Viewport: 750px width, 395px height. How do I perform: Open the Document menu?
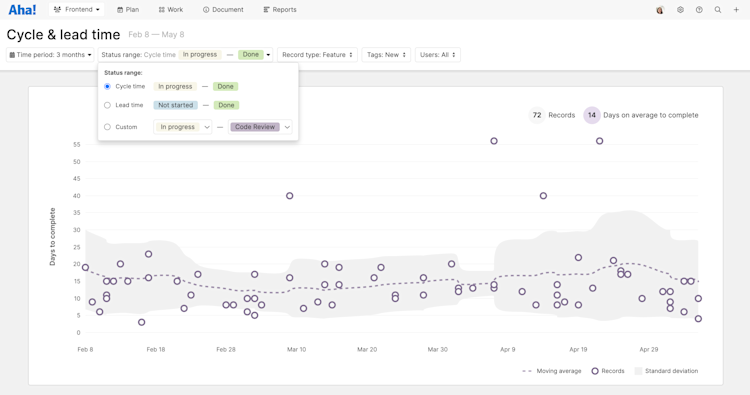pos(223,10)
